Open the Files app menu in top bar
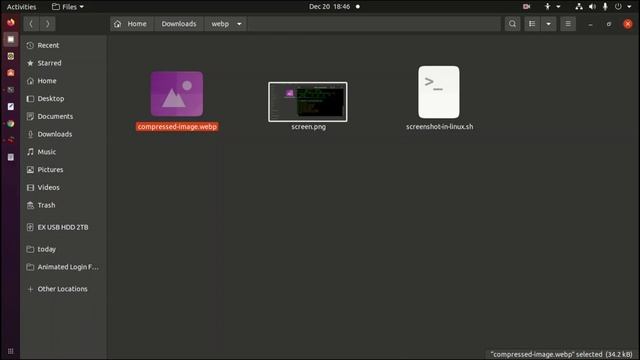This screenshot has width=640, height=360. pyautogui.click(x=68, y=7)
